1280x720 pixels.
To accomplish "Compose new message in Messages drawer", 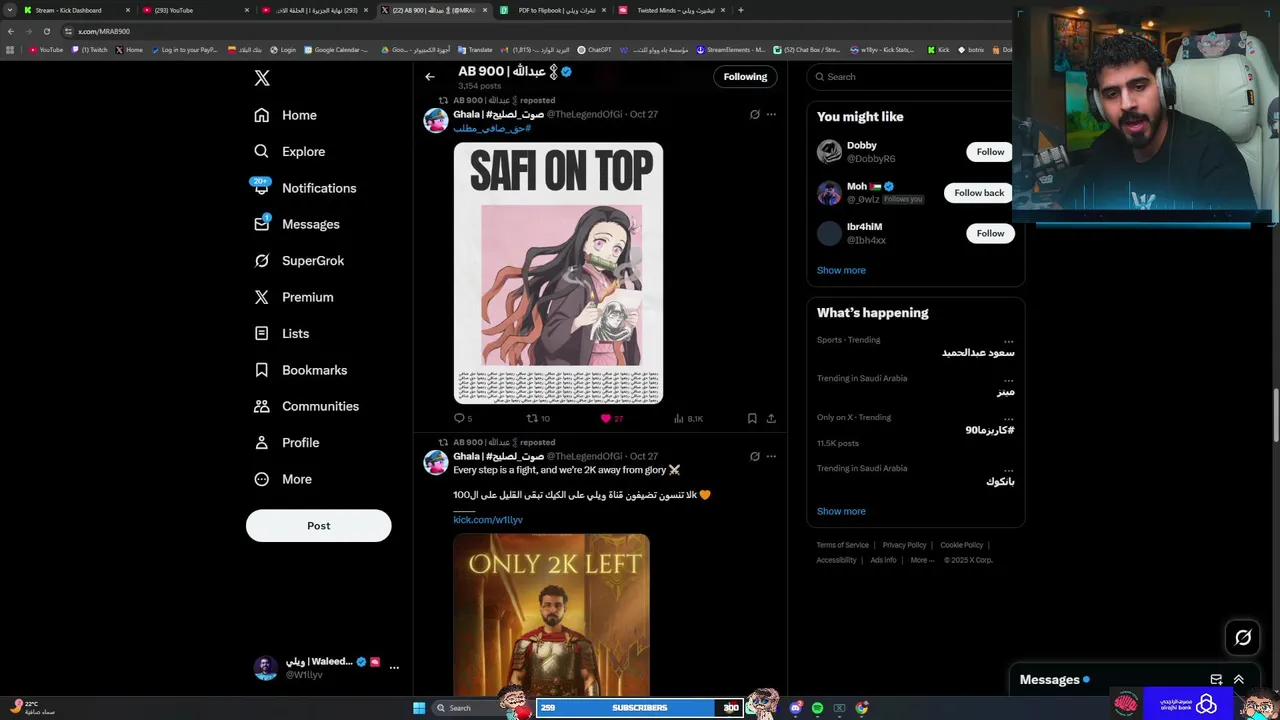I will tap(1216, 680).
